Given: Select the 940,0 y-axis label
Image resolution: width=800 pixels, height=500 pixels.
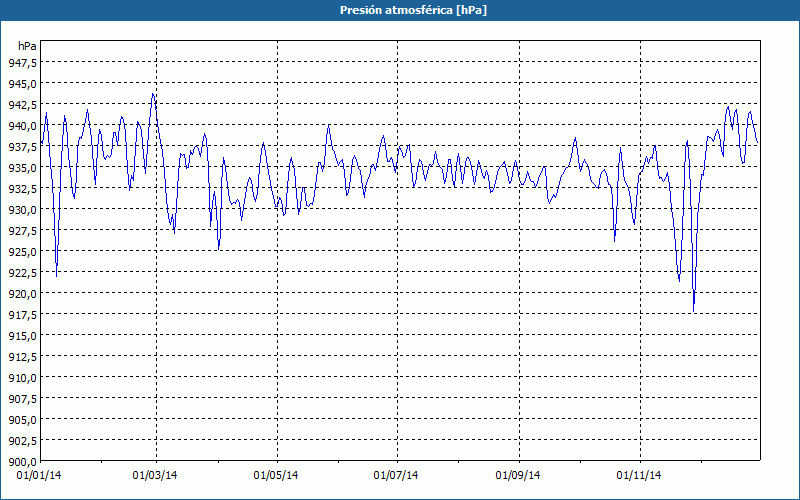Looking at the screenshot, I should click(x=22, y=125).
